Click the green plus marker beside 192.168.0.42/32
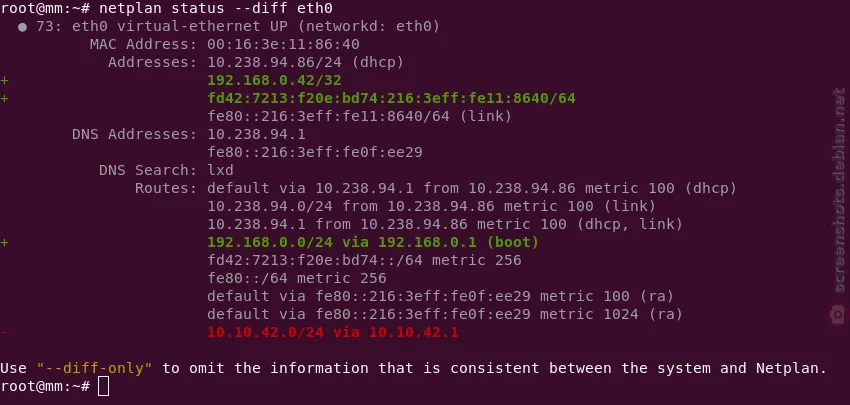850x405 pixels. (x=5, y=80)
